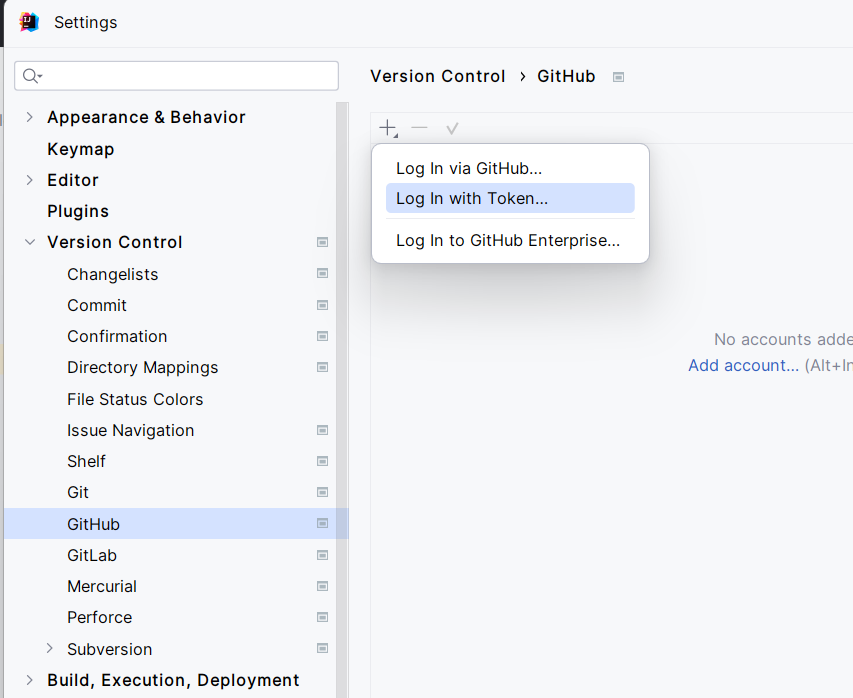
Task: Click the settings tree scrollbar
Action: (342, 400)
